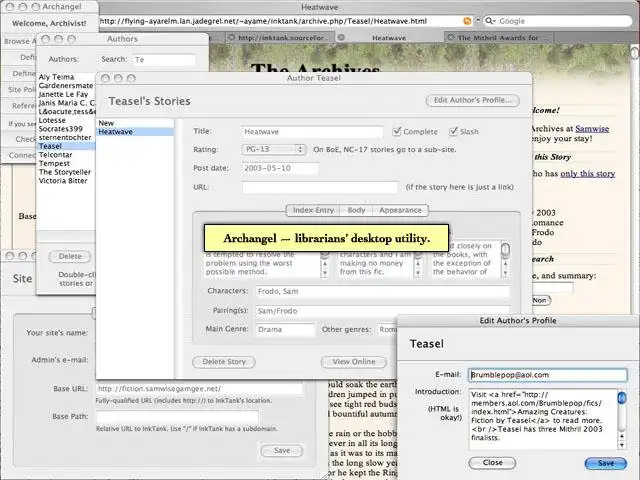The width and height of the screenshot is (640, 480).
Task: Open the Heatwave browser tab
Action: click(x=389, y=38)
